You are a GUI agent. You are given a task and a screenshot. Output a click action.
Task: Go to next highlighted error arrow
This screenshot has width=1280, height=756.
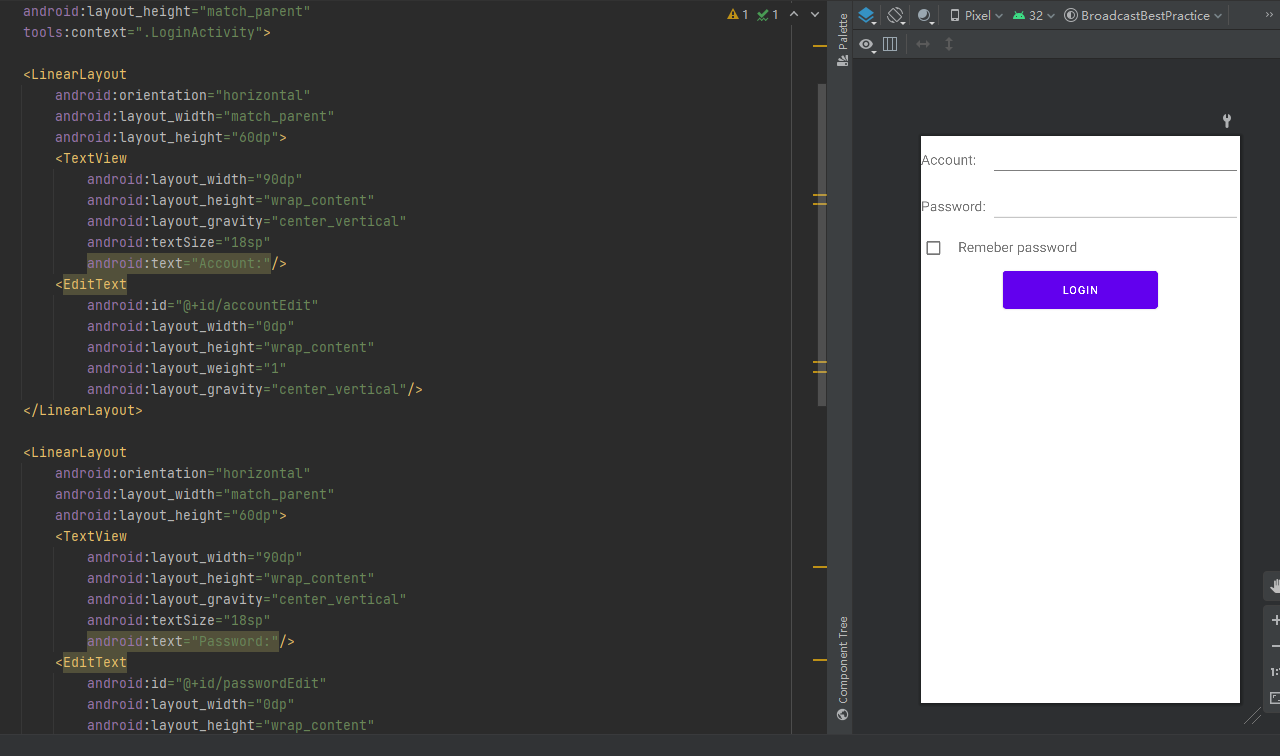[x=816, y=15]
